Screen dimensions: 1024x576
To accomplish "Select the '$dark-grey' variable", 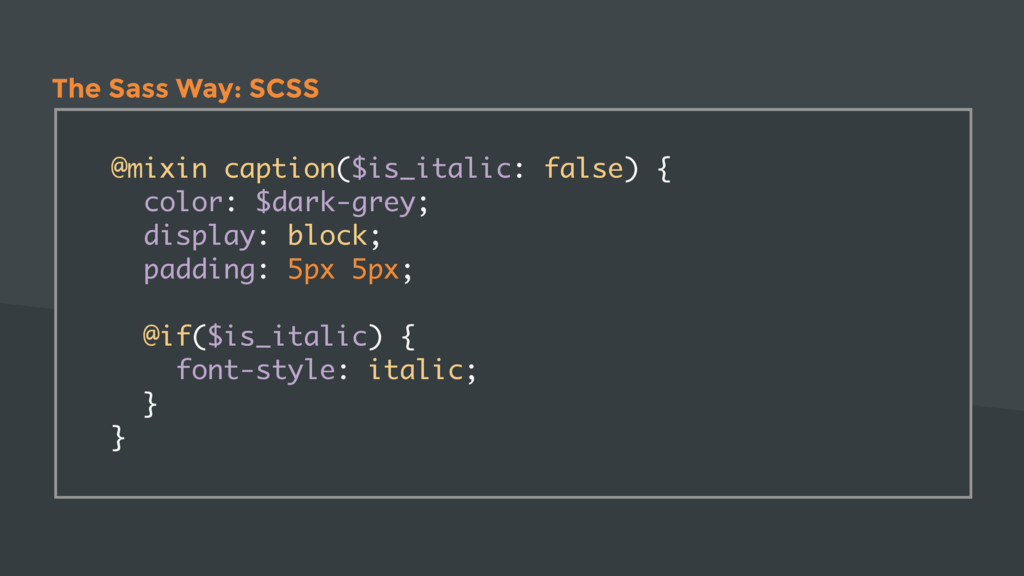I will [336, 203].
